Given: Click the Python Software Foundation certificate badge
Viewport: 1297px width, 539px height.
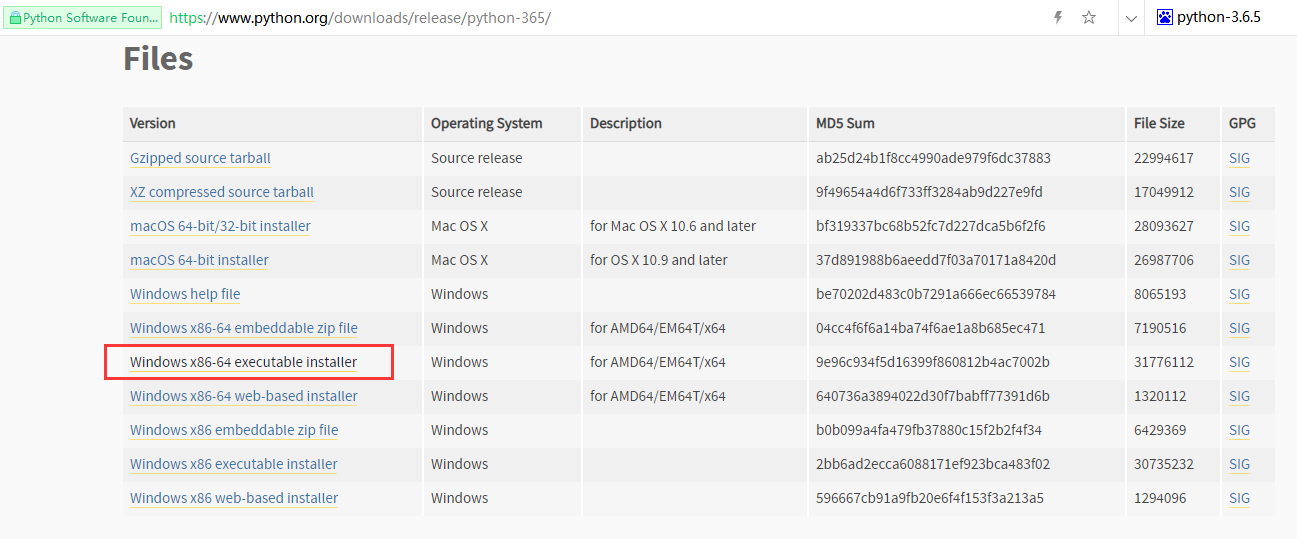Looking at the screenshot, I should coord(83,18).
